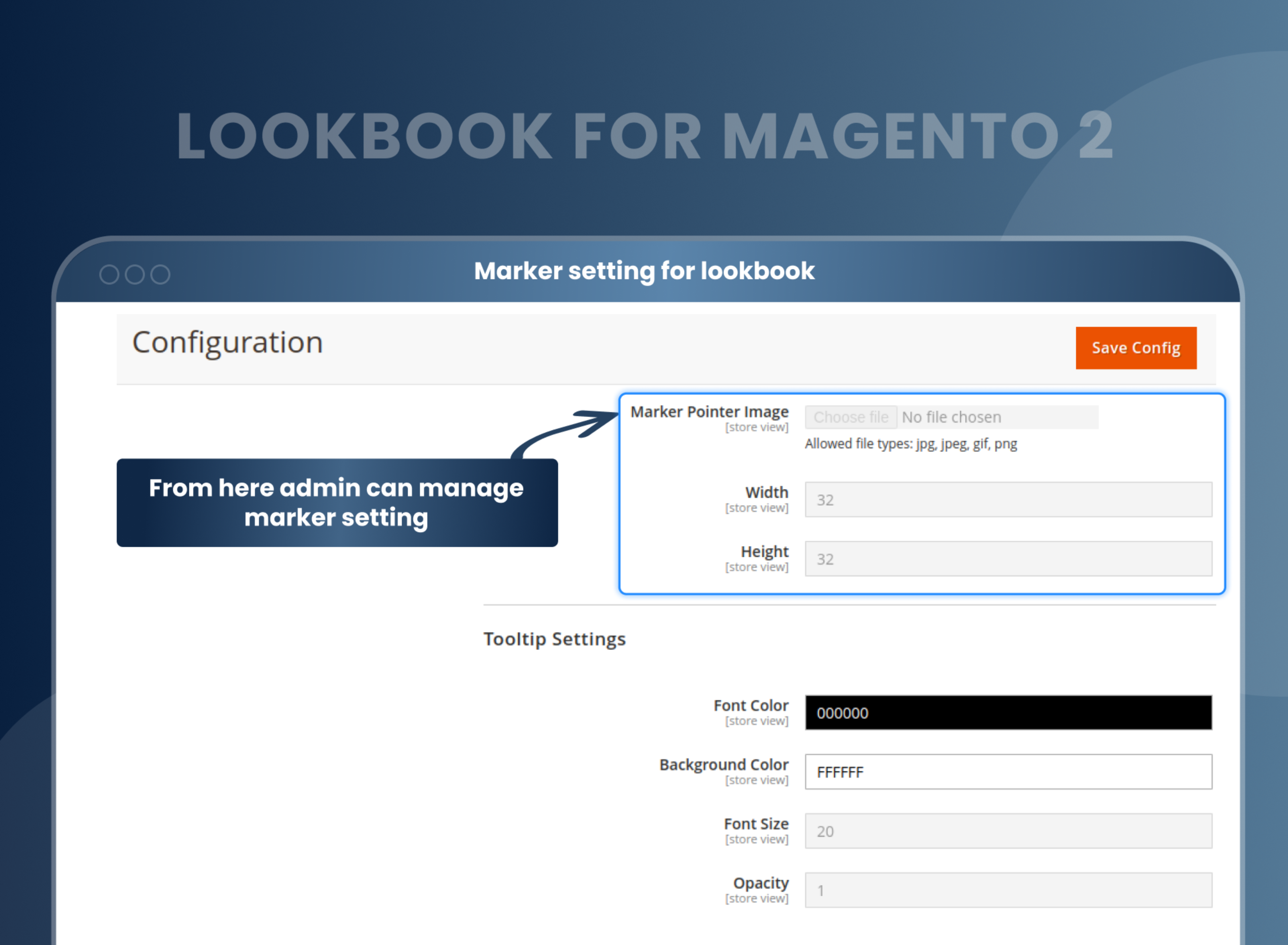
Task: Click the Background Color label
Action: (723, 765)
